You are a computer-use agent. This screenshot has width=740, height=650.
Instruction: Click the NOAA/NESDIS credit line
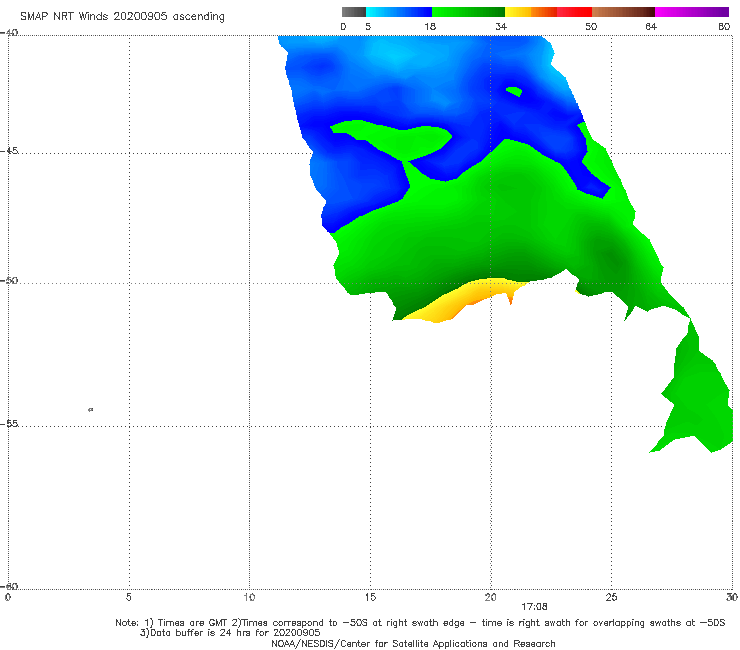click(413, 643)
